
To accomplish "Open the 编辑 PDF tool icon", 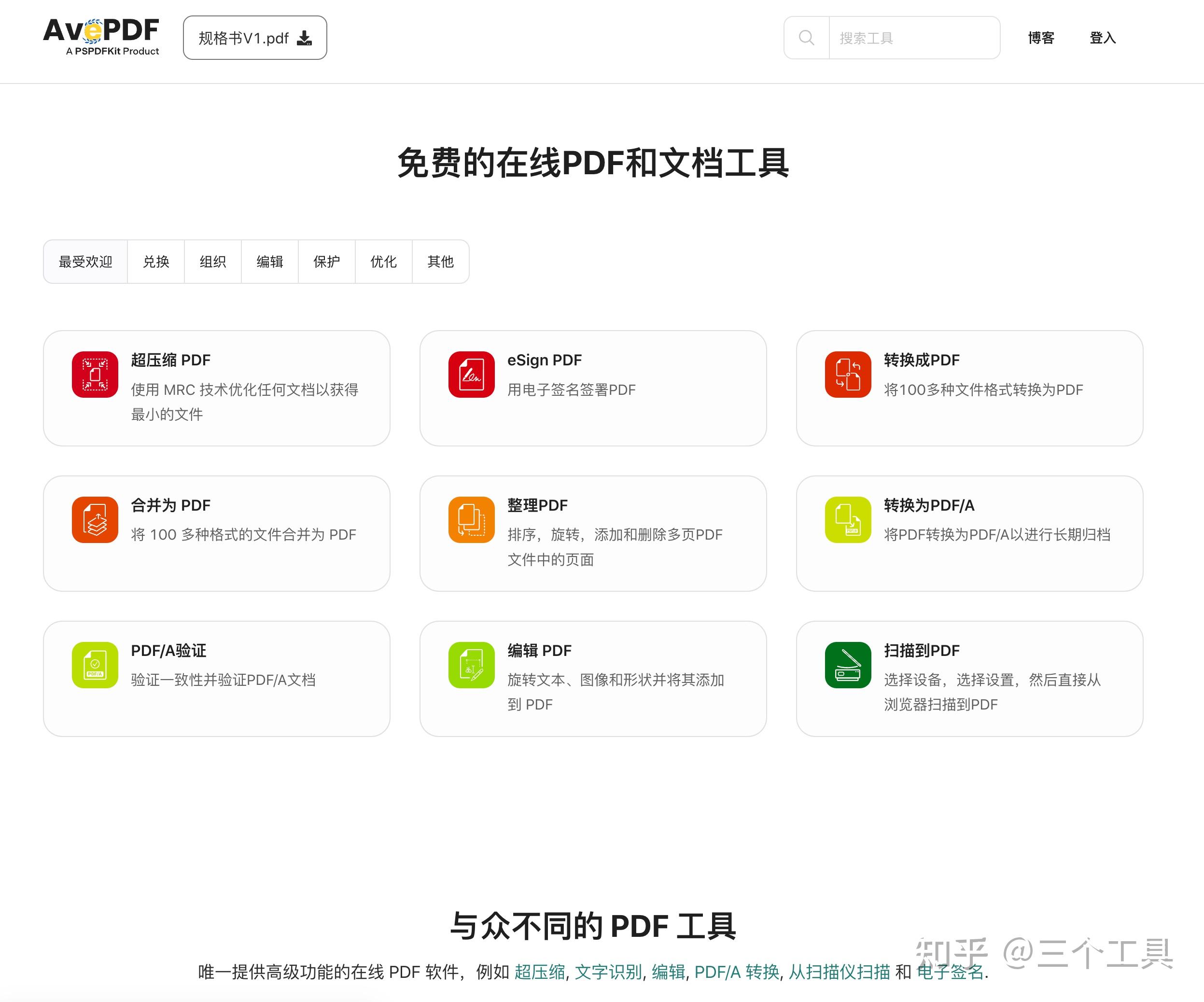I will [x=471, y=665].
